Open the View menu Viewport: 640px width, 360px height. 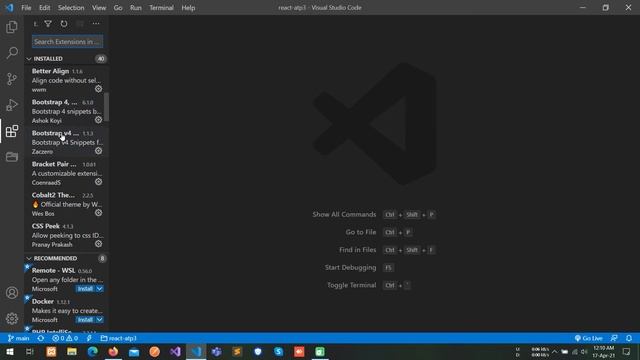(x=99, y=8)
